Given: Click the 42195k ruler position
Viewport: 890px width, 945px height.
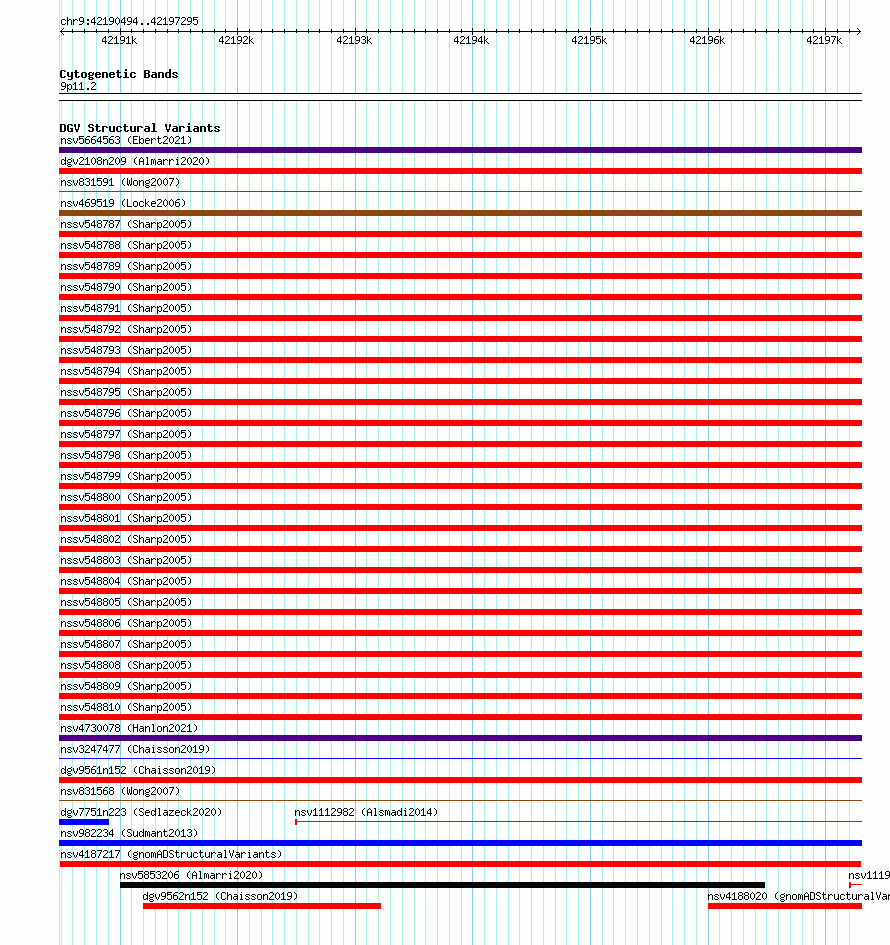Looking at the screenshot, I should click(589, 40).
